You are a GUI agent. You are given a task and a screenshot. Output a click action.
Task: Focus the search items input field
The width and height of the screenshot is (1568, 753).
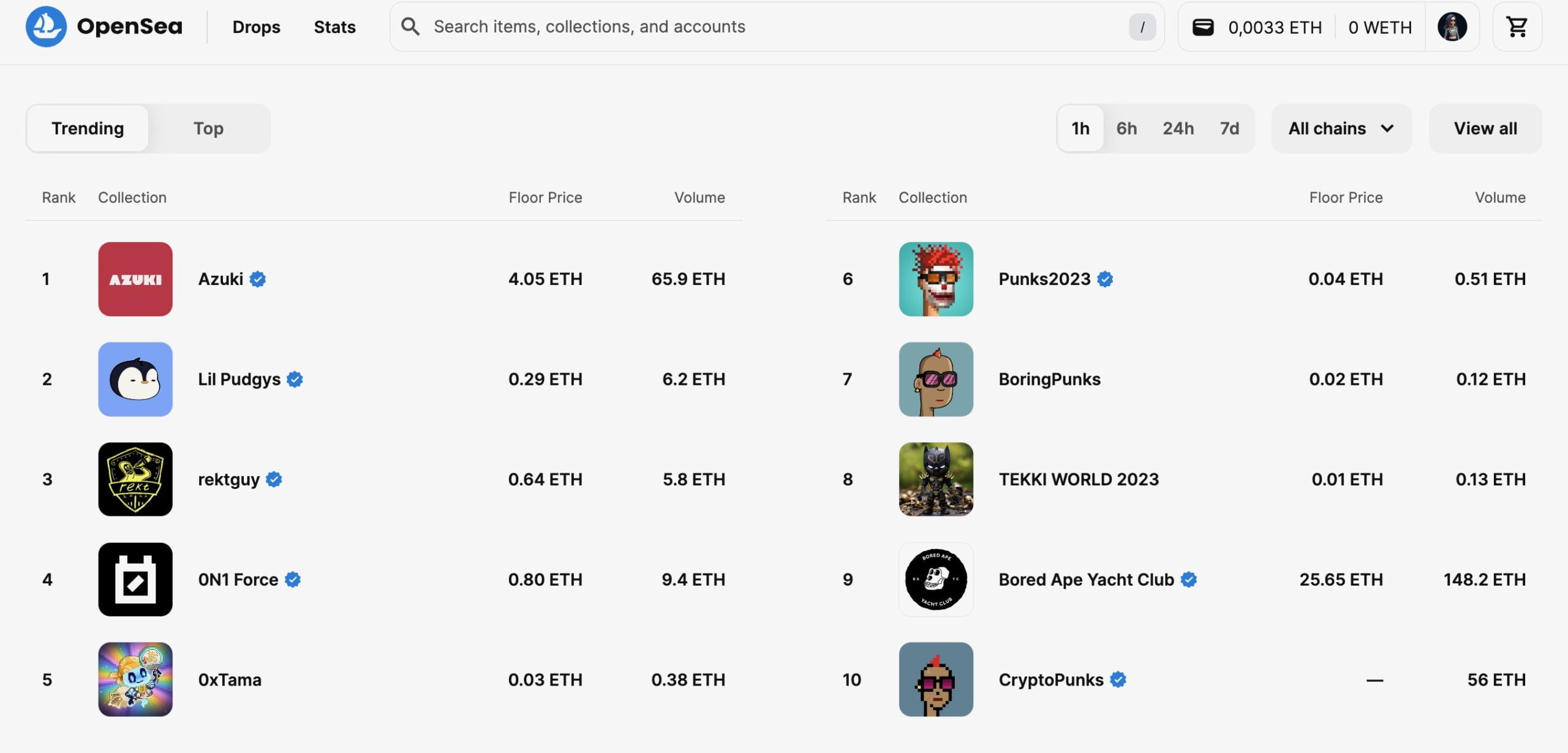click(x=772, y=26)
